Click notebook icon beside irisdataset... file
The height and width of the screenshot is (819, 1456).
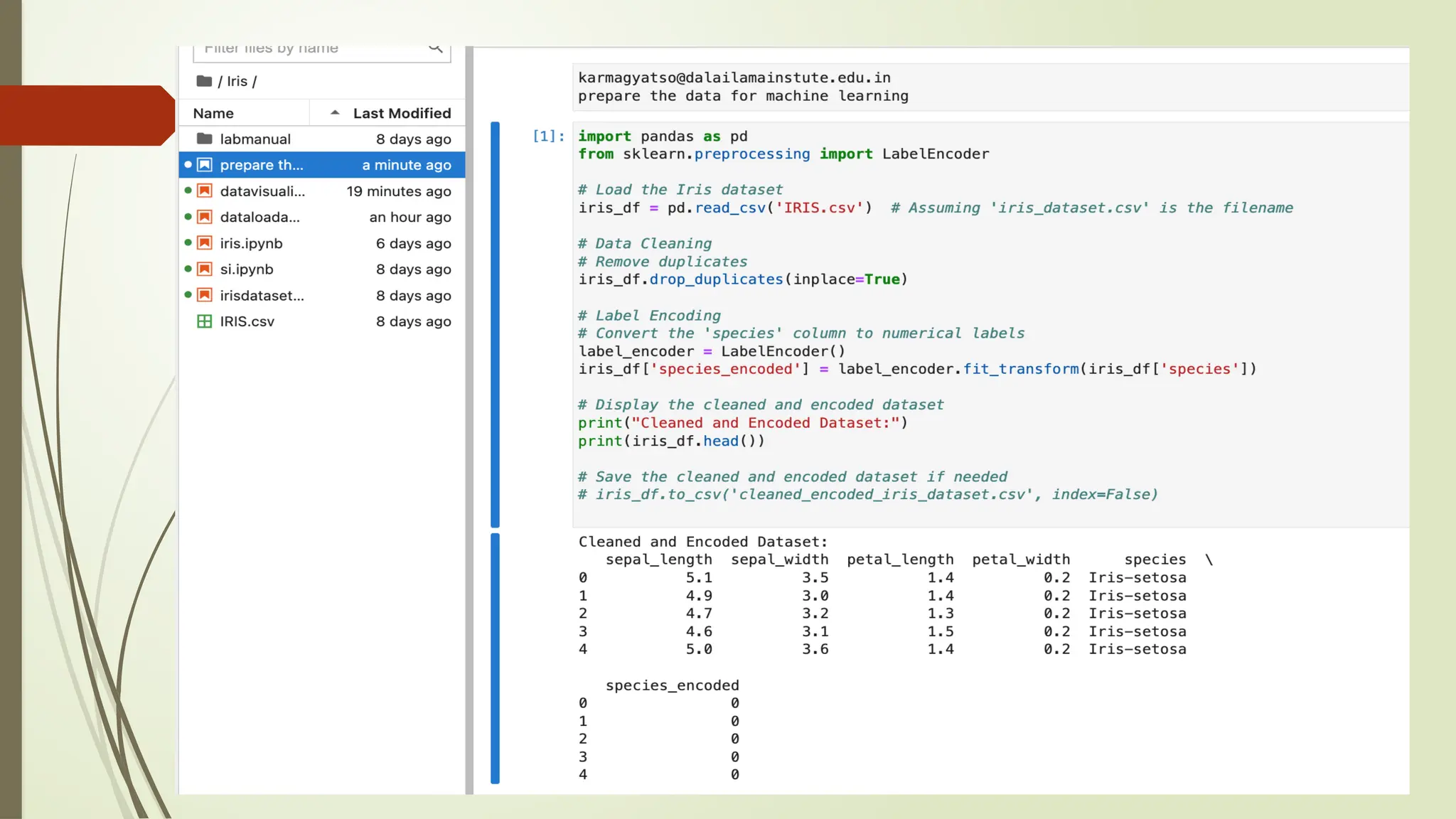[x=204, y=295]
